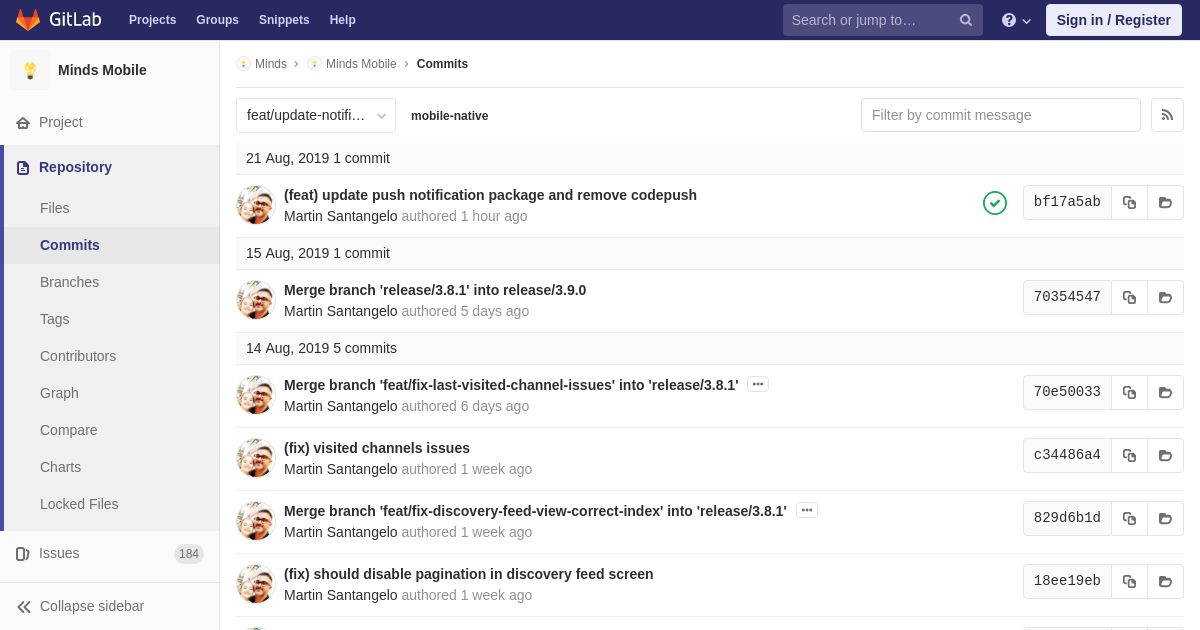Viewport: 1200px width, 630px height.
Task: Subscribe to commits RSS feed icon
Action: pos(1167,115)
